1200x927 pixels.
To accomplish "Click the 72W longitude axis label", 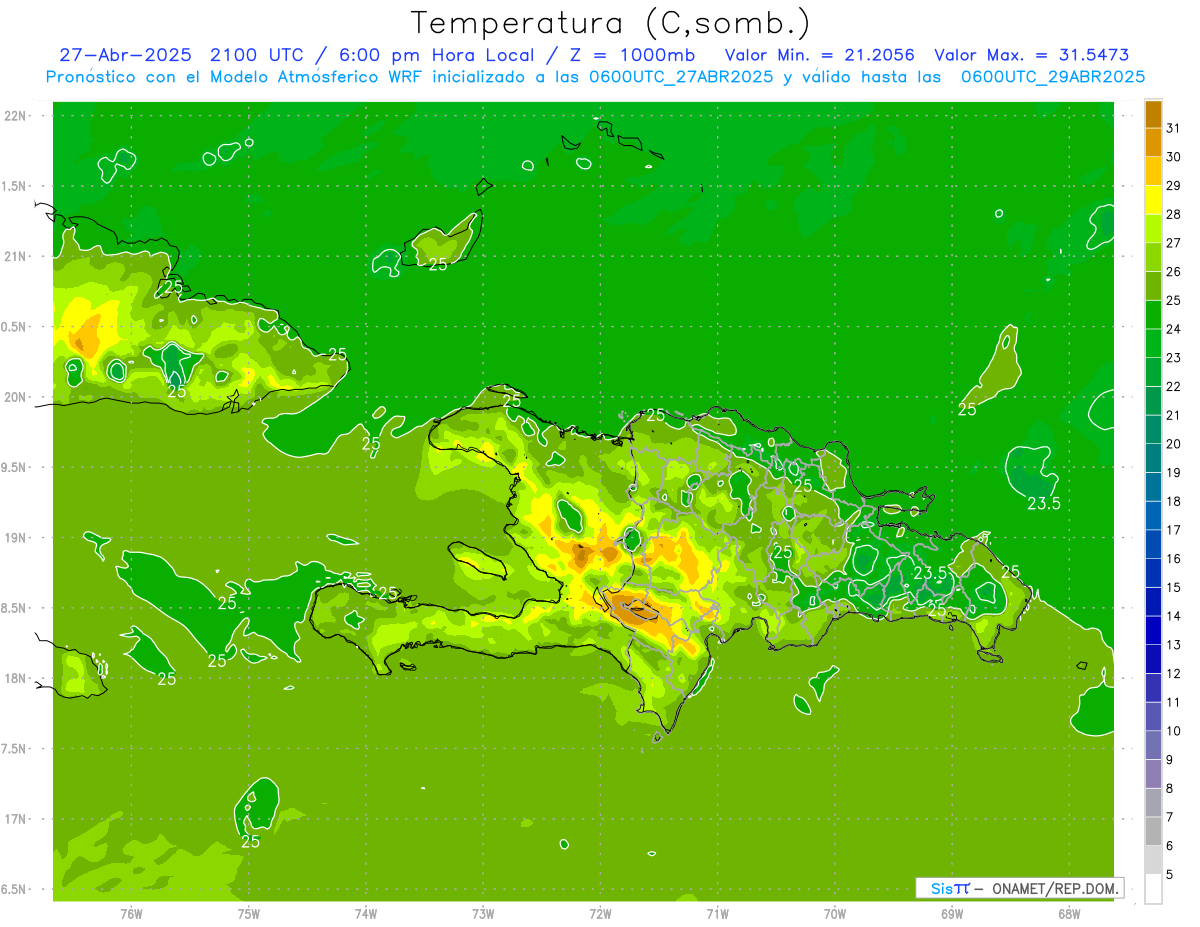I will (x=600, y=914).
